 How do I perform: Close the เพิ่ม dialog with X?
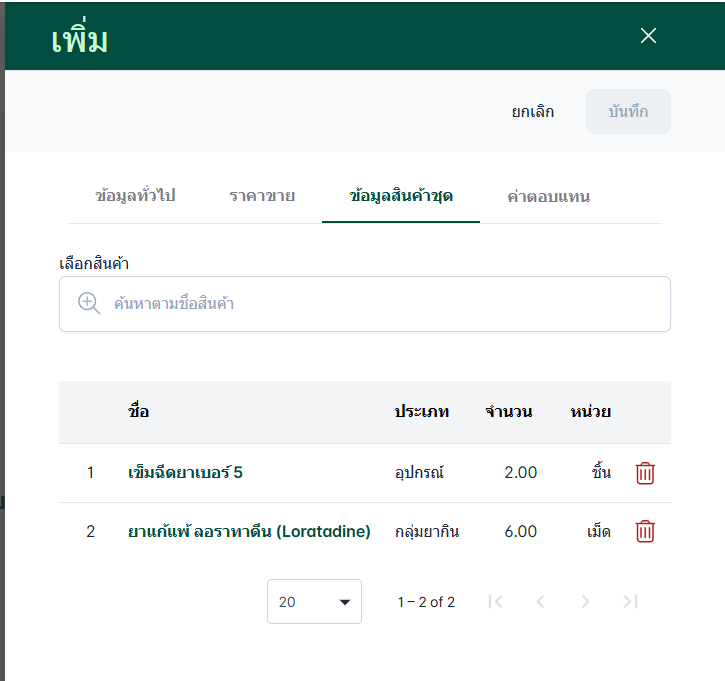(648, 36)
